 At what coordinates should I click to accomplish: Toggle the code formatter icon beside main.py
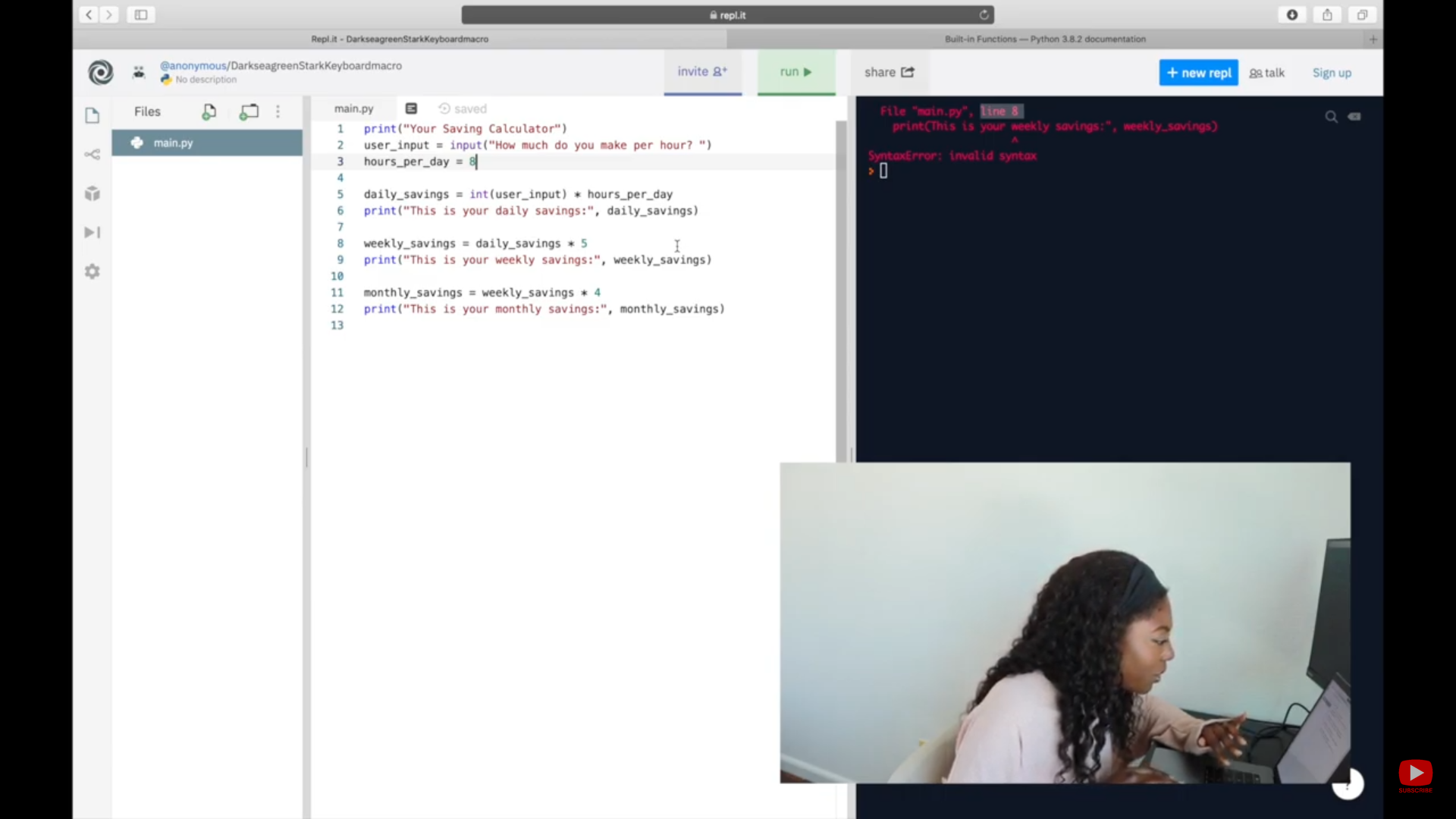411,108
